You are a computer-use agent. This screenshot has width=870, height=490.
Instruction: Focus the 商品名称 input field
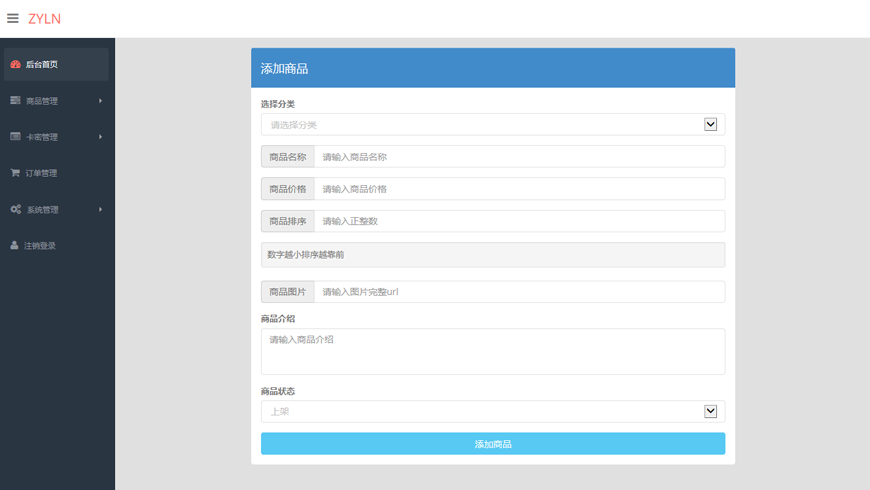(519, 157)
